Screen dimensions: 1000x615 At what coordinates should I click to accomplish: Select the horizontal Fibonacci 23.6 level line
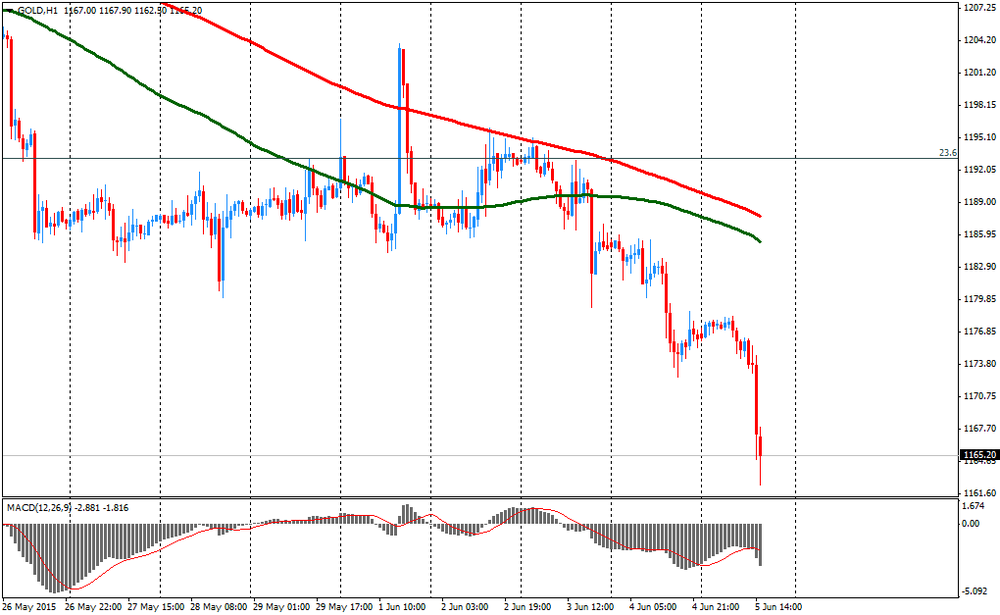(x=478, y=158)
